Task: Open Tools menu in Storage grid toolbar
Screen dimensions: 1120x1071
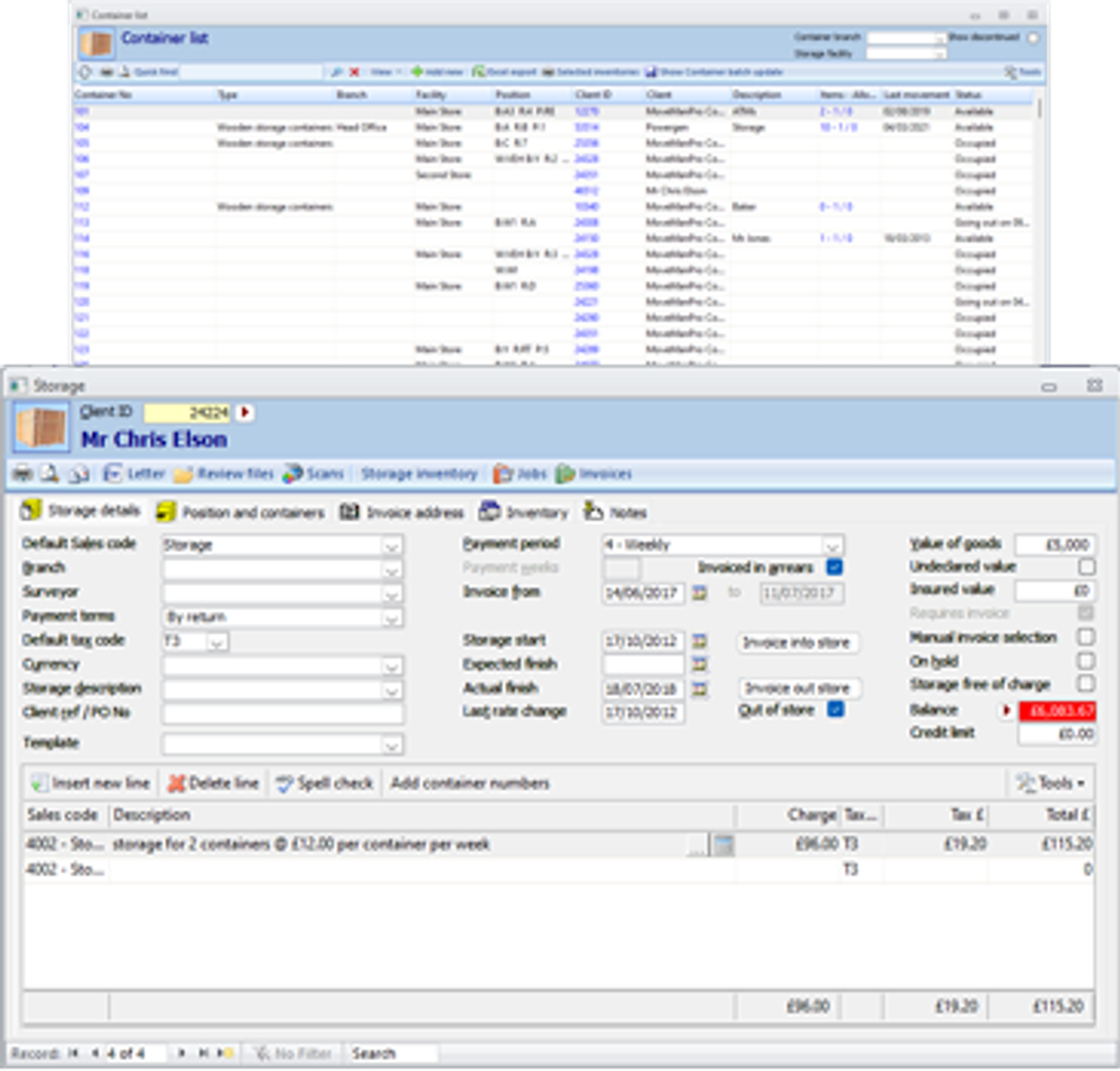Action: 1050,784
